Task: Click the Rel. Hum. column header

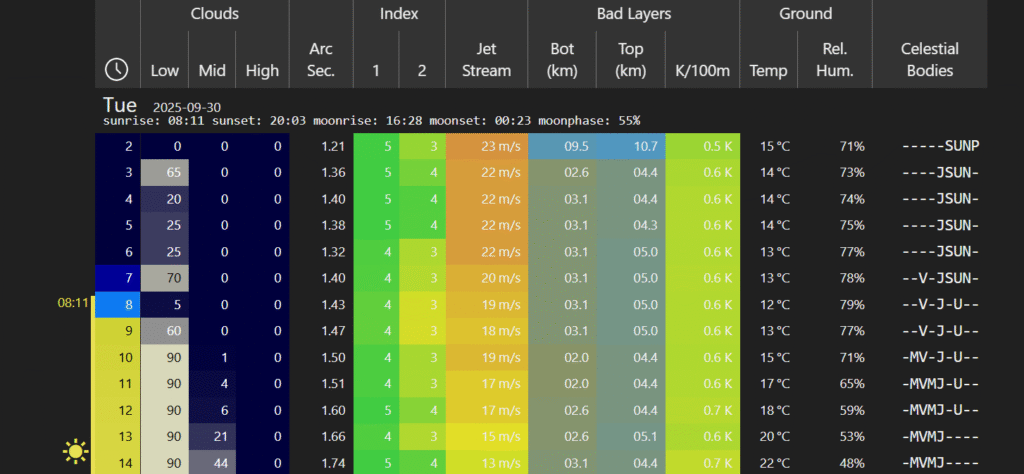Action: pyautogui.click(x=833, y=60)
